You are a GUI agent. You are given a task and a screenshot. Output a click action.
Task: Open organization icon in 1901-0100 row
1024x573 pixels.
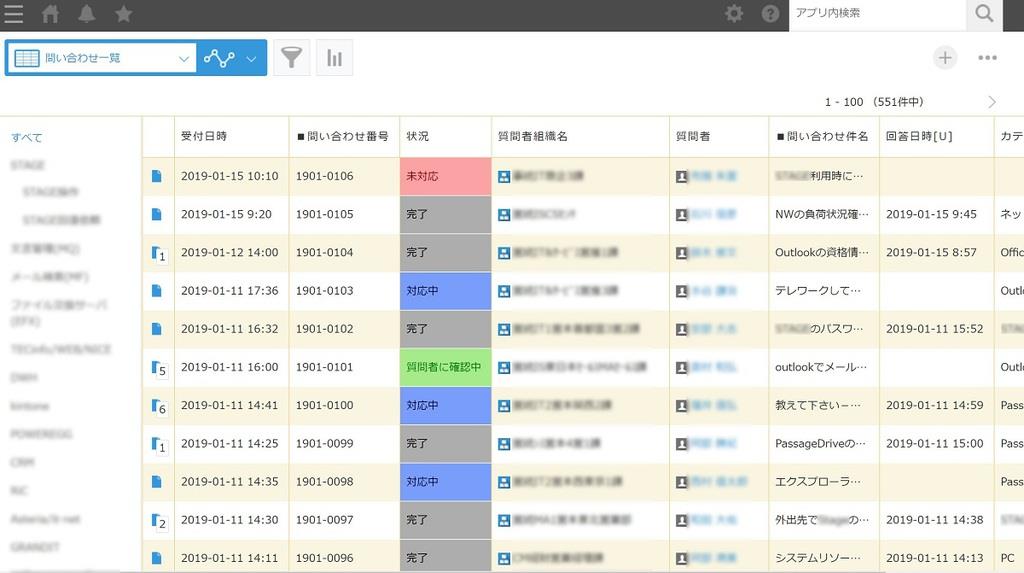(x=504, y=406)
